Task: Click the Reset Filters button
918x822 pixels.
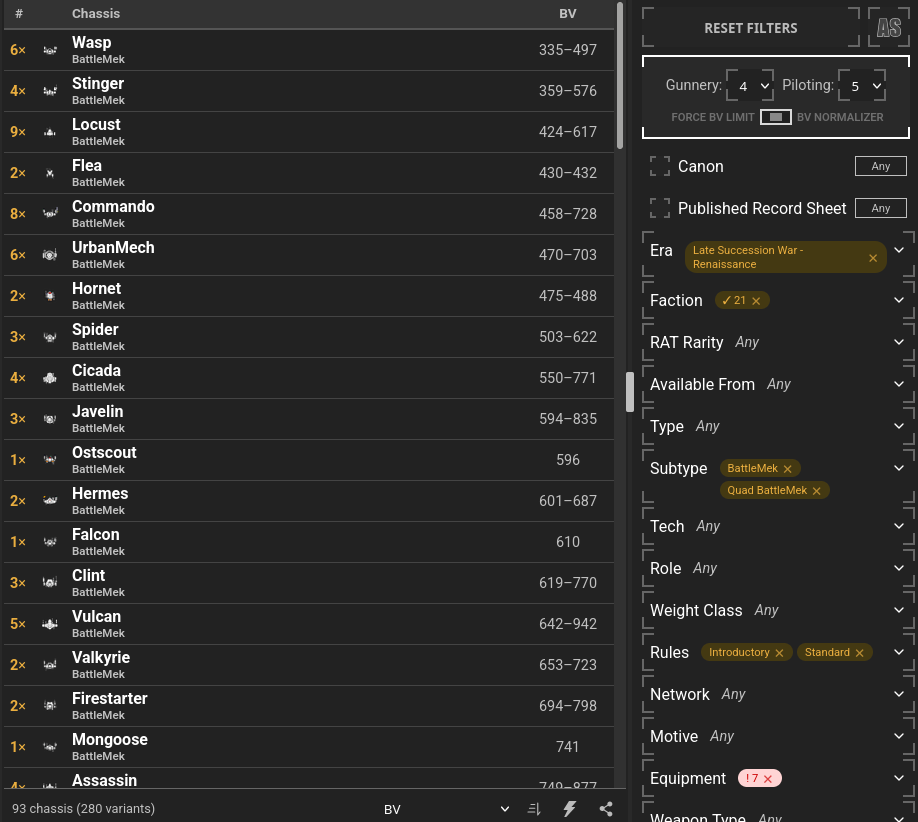Action: (751, 28)
